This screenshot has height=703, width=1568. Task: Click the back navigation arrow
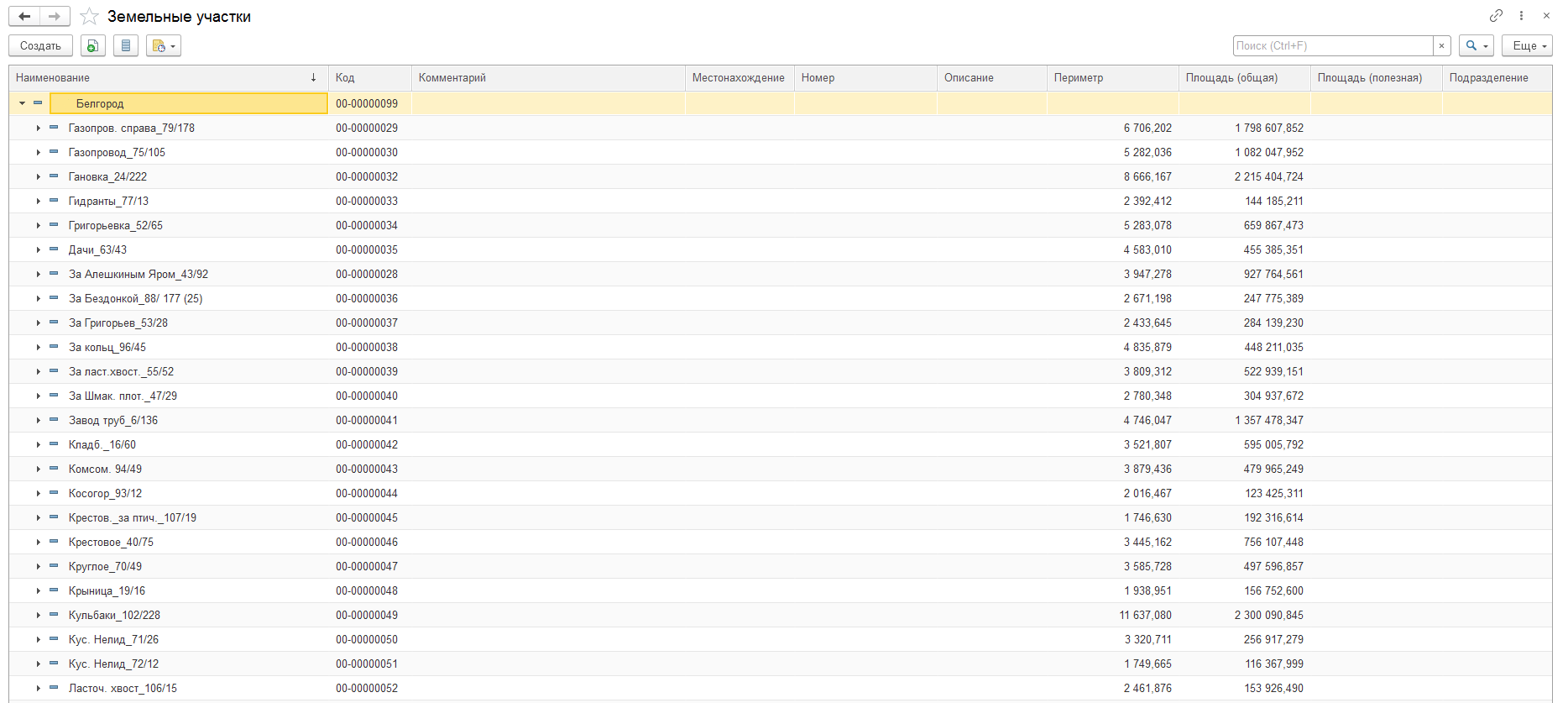[24, 17]
